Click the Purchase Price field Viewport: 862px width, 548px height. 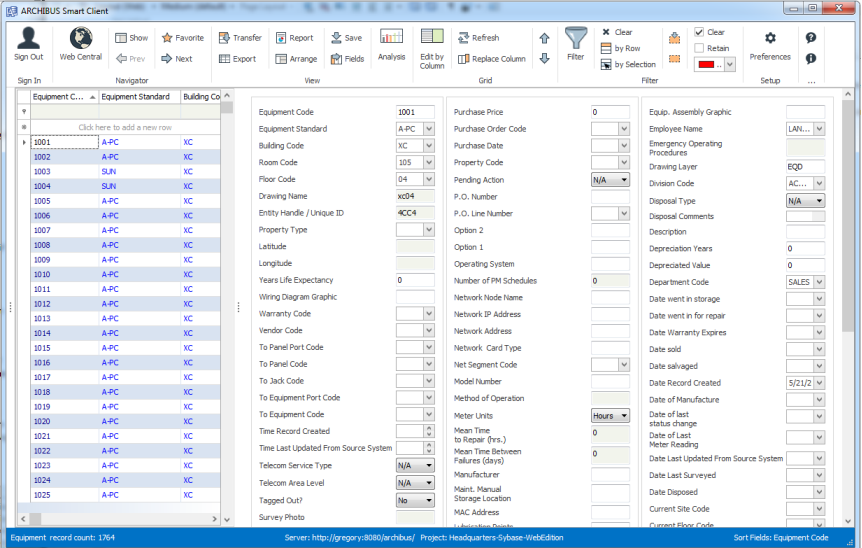(610, 112)
